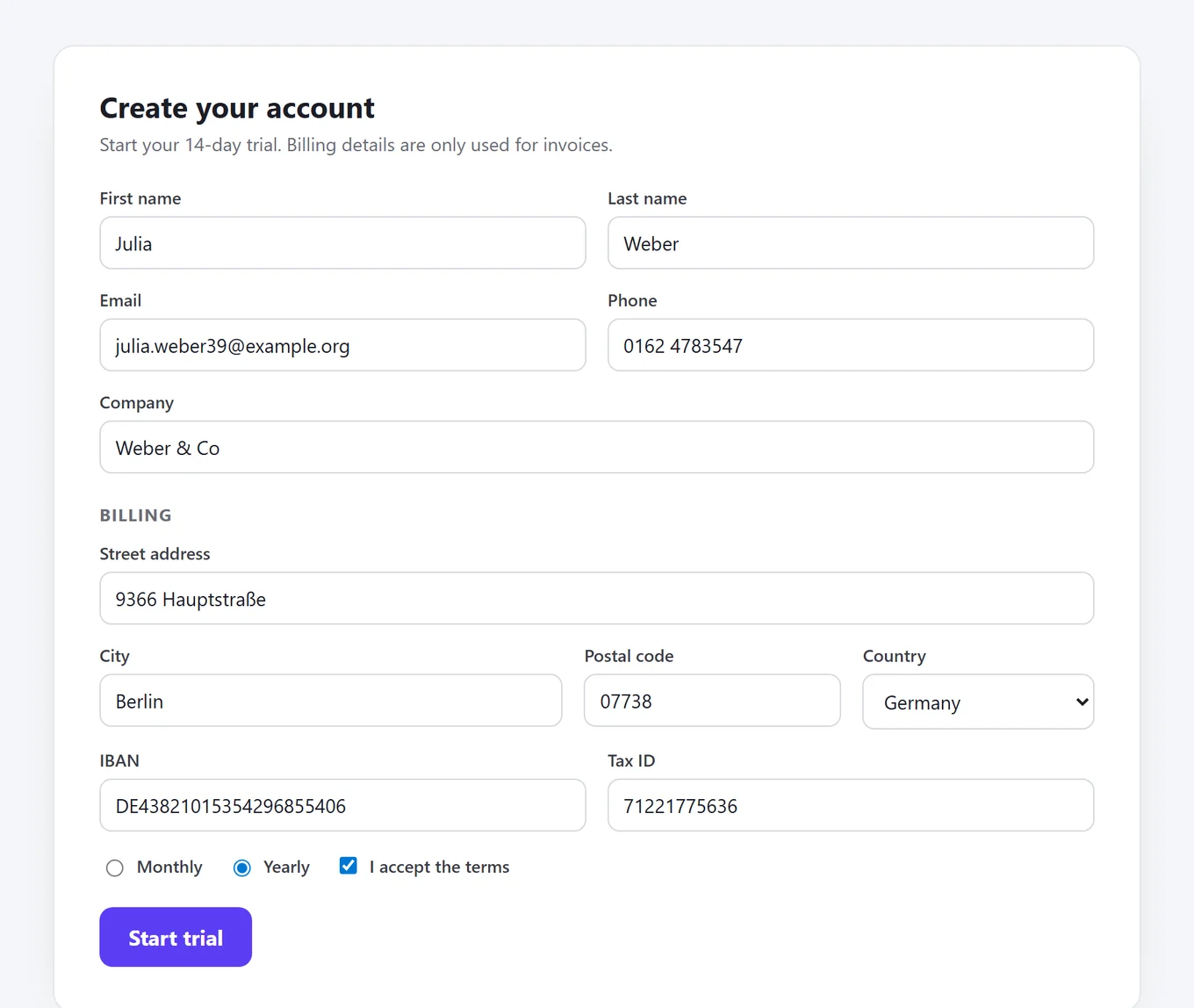This screenshot has width=1194, height=1008.
Task: Click the Start trial button
Action: click(176, 937)
